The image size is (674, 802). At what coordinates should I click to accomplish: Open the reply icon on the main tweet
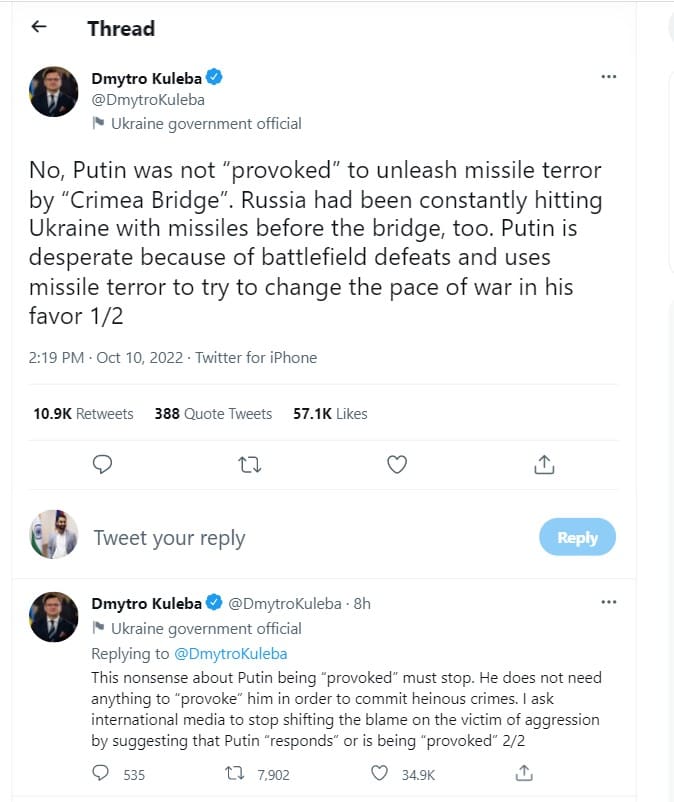click(102, 464)
